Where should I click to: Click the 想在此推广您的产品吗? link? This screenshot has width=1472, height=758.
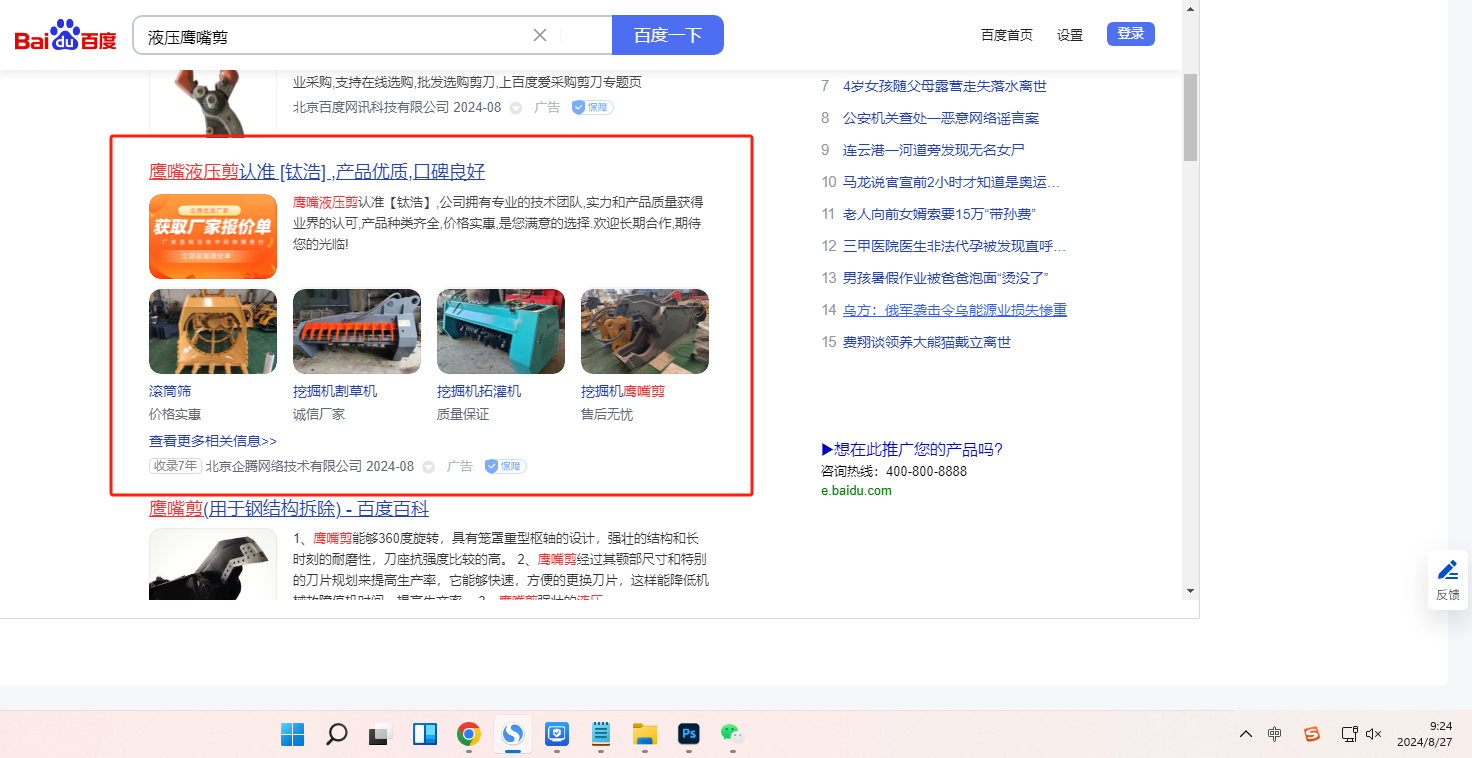pos(912,449)
